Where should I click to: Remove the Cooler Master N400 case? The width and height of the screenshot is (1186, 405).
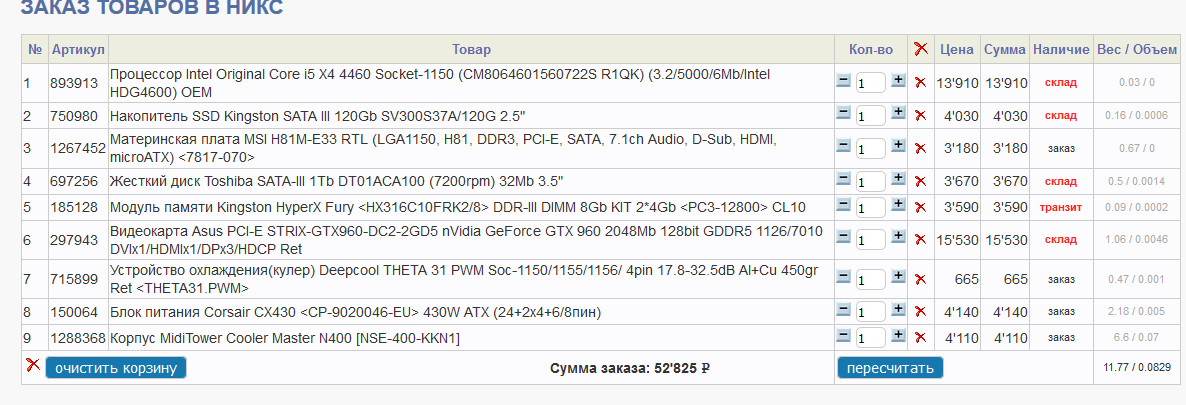click(920, 338)
